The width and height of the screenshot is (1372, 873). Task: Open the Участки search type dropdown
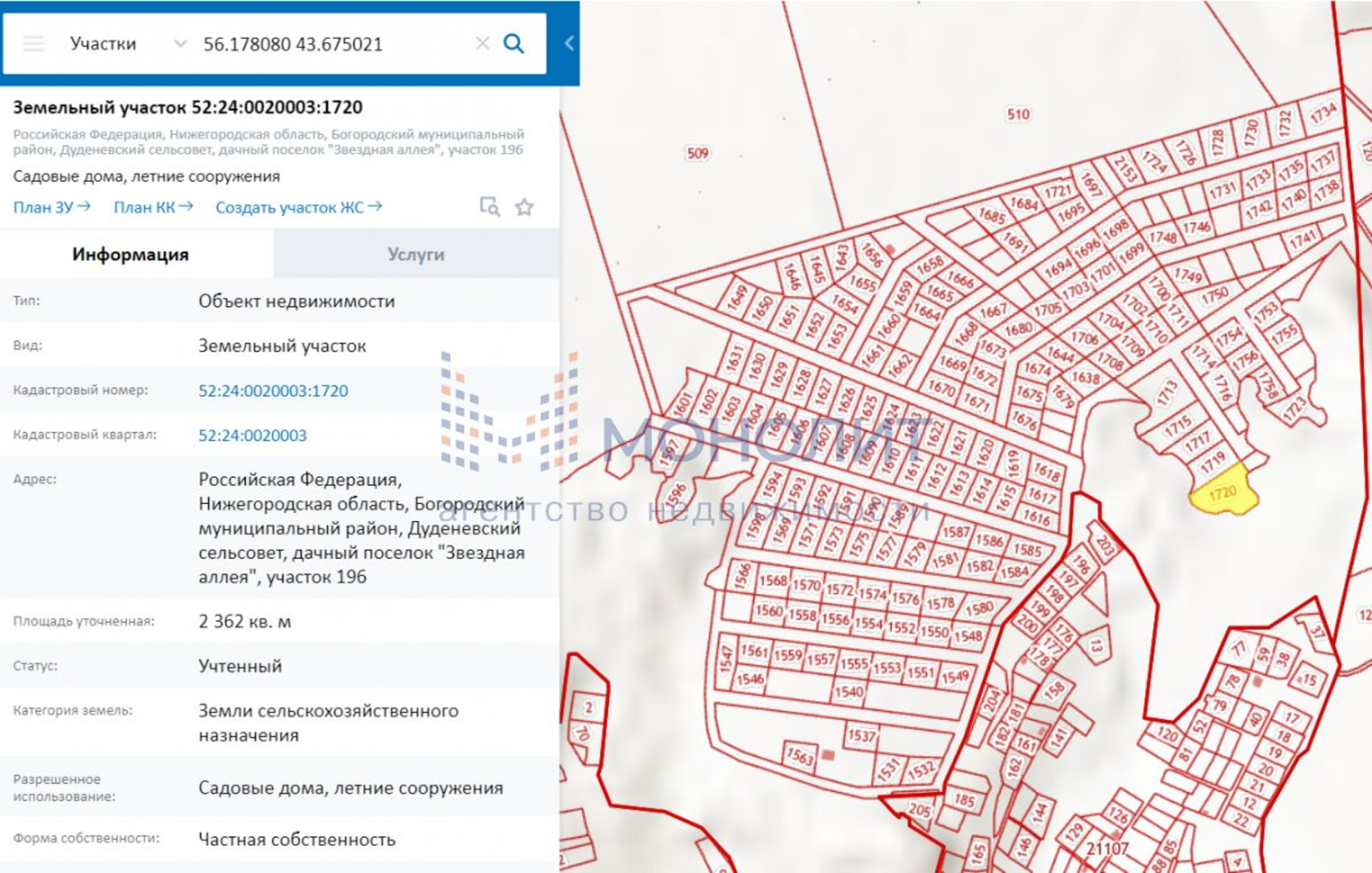click(127, 44)
